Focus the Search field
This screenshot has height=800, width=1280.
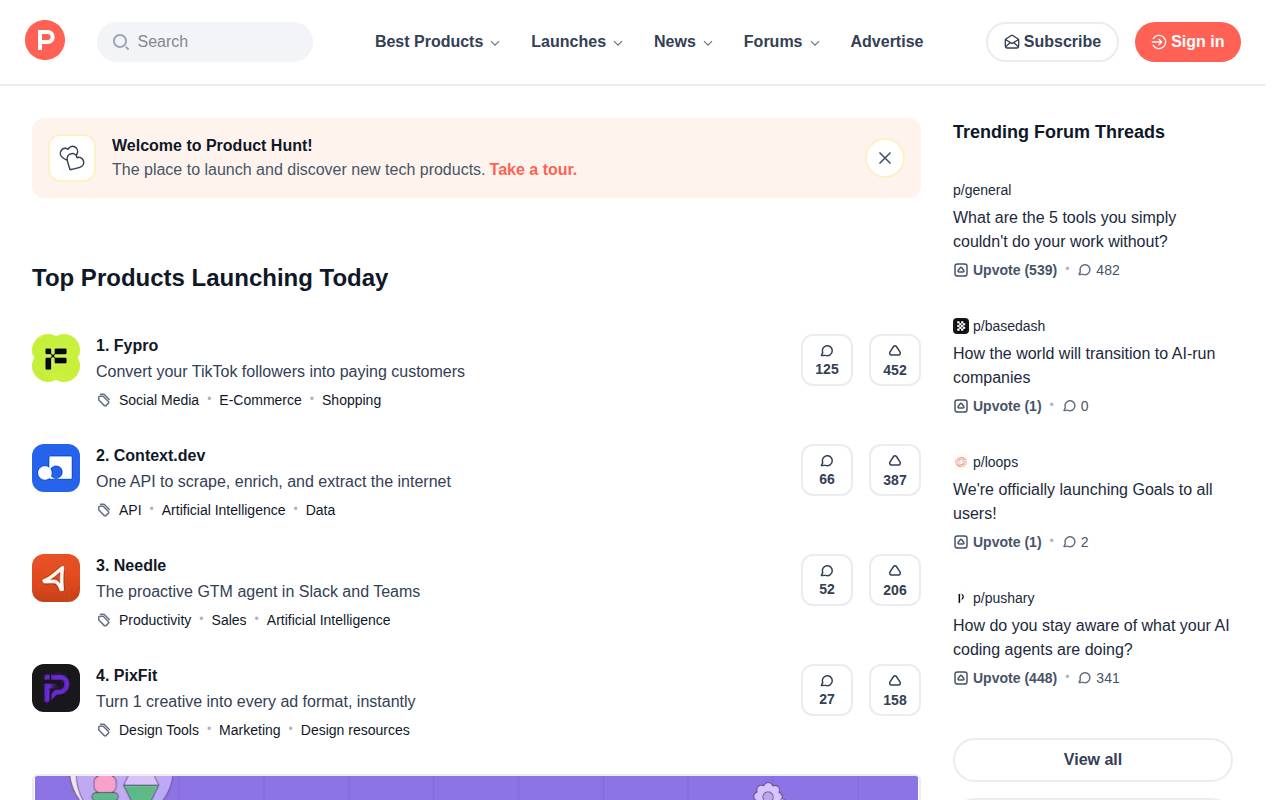(205, 42)
